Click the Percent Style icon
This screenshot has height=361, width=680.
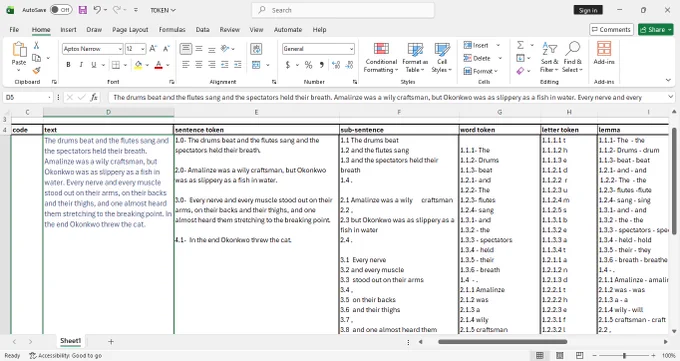tap(308, 65)
